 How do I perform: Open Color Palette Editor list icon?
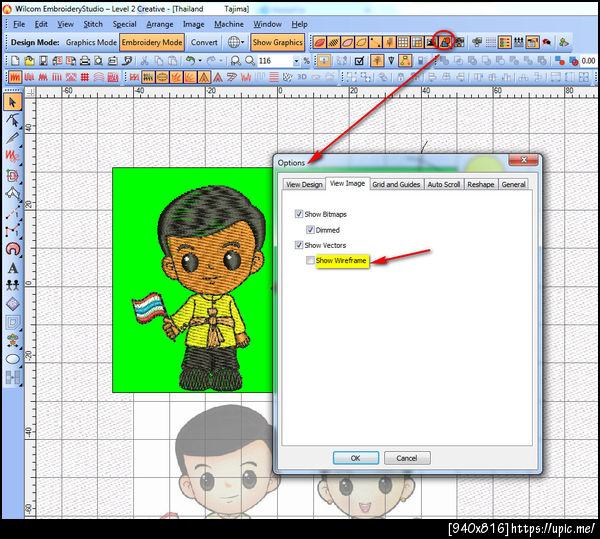(x=505, y=42)
